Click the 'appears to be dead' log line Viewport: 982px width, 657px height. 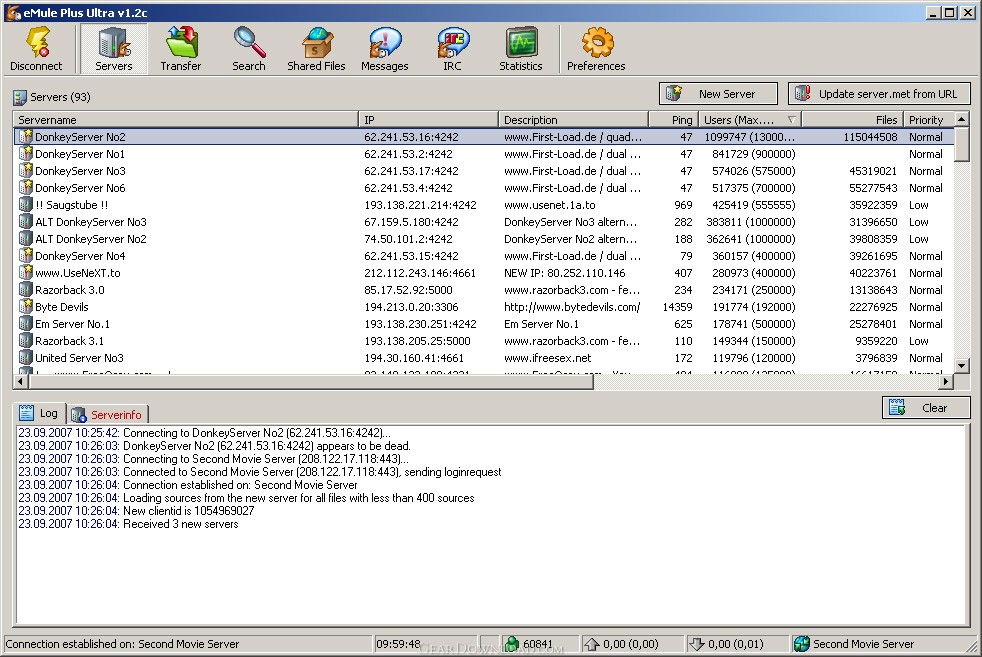214,445
